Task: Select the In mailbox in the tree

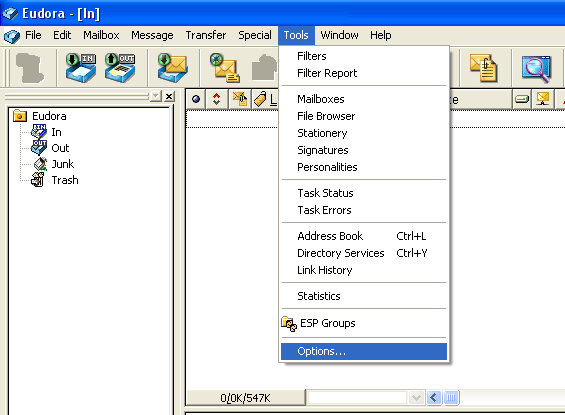Action: [56, 132]
